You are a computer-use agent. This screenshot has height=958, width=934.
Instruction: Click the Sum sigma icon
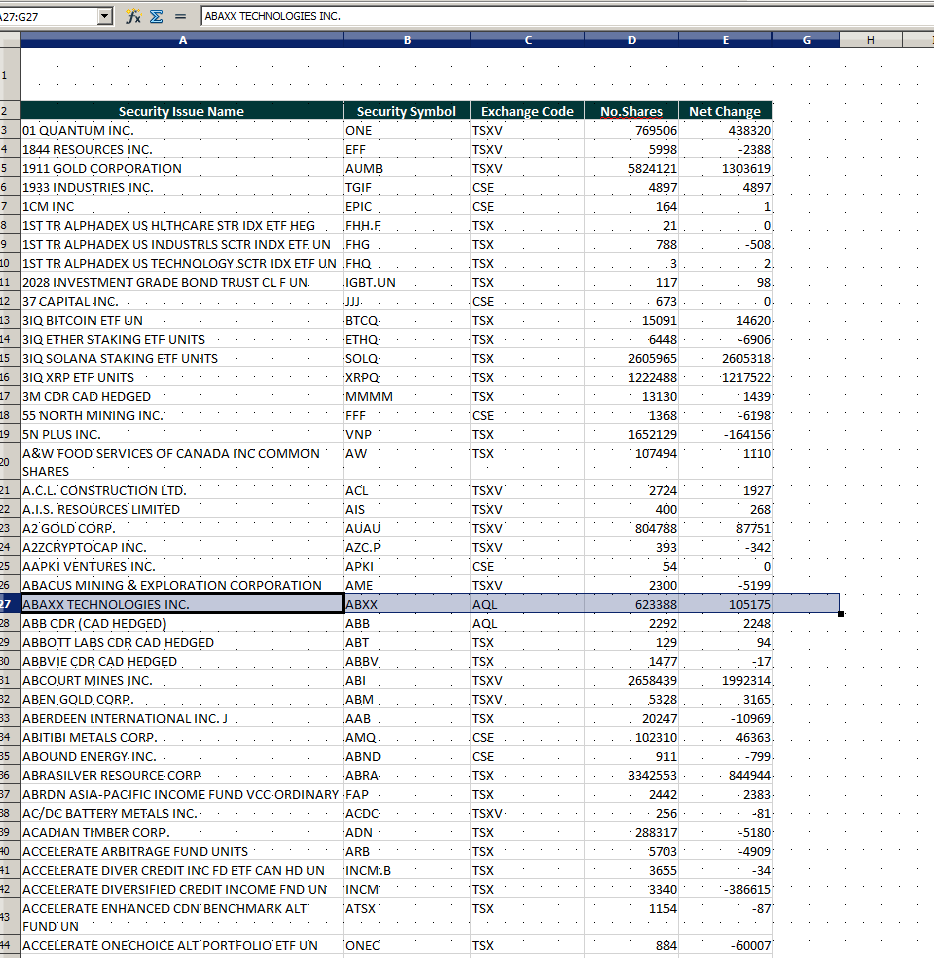[x=156, y=16]
